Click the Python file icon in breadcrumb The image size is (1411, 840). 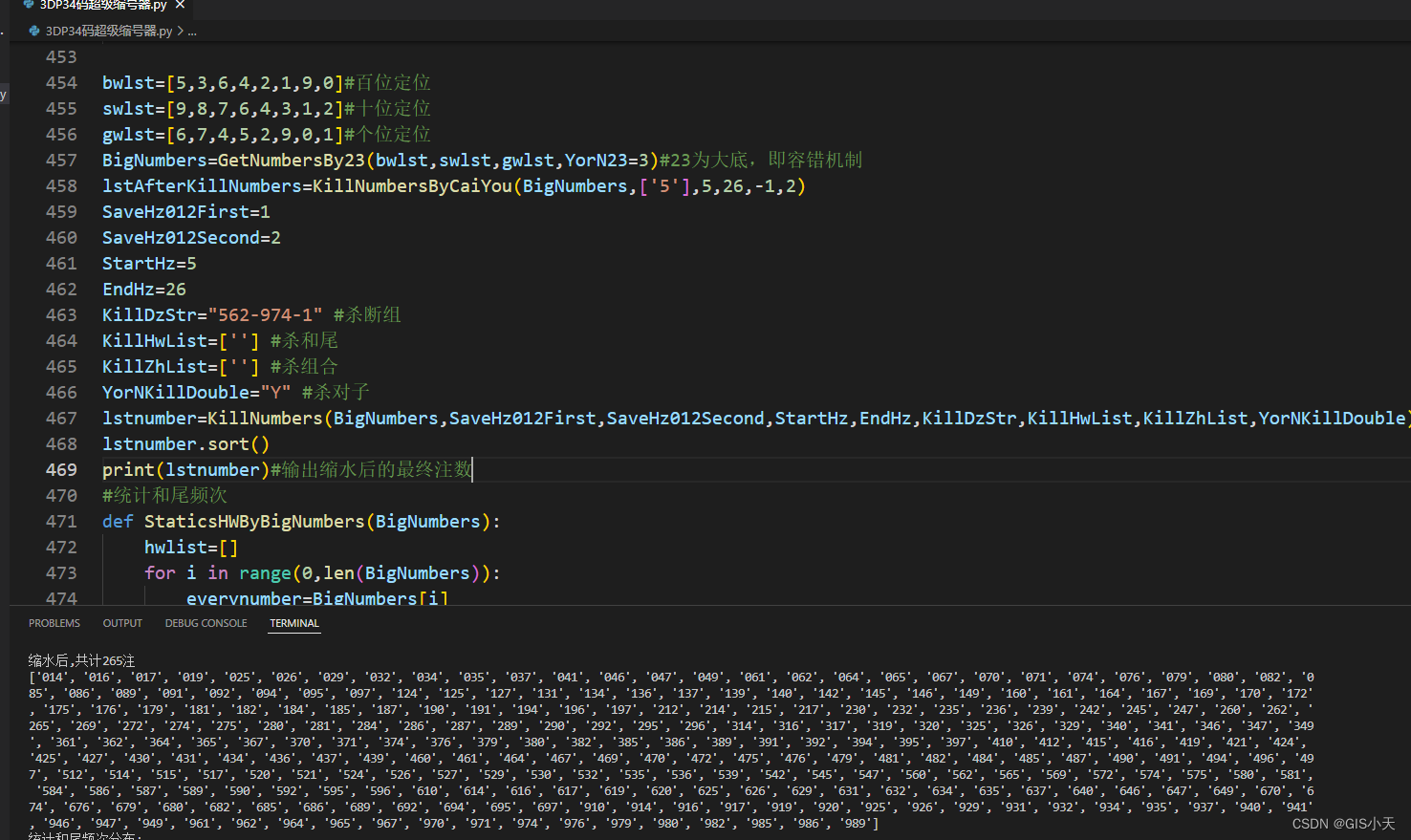tap(34, 31)
